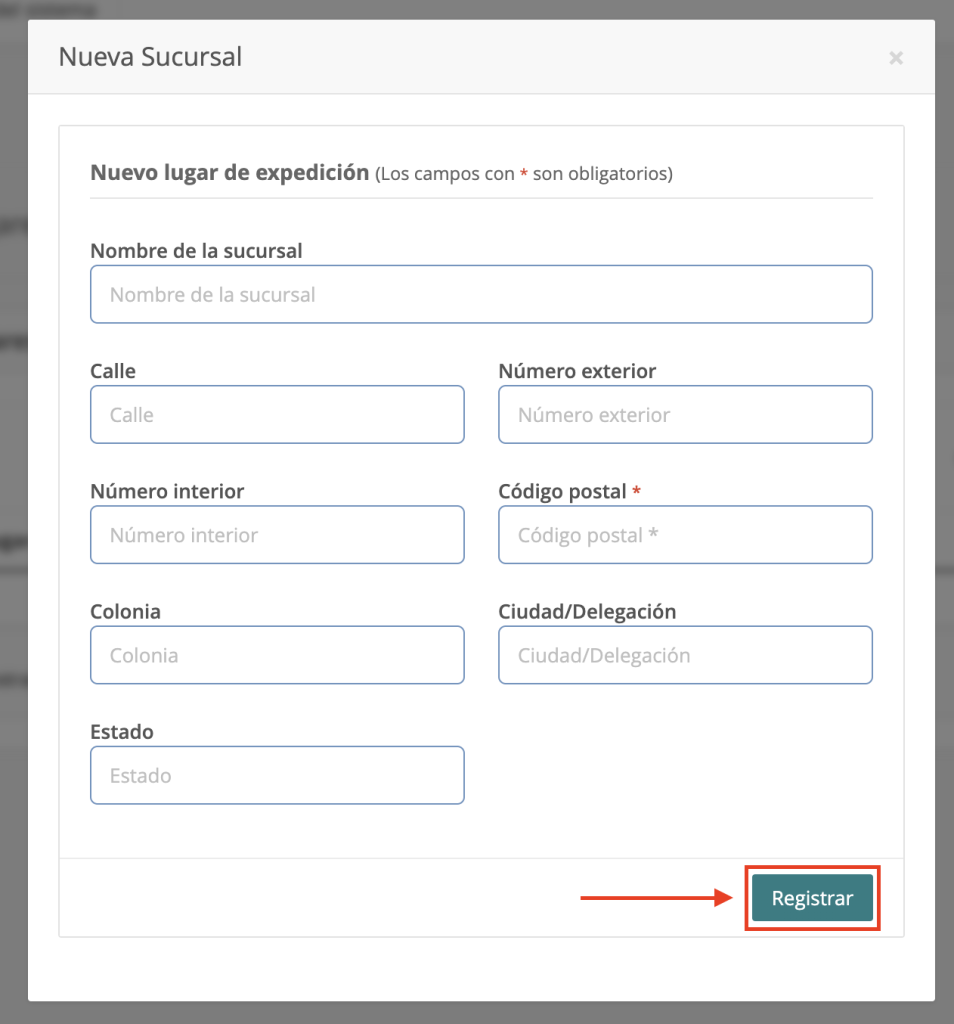Viewport: 954px width, 1024px height.
Task: Click the bold 'Número exterior' label text
Action: (577, 371)
